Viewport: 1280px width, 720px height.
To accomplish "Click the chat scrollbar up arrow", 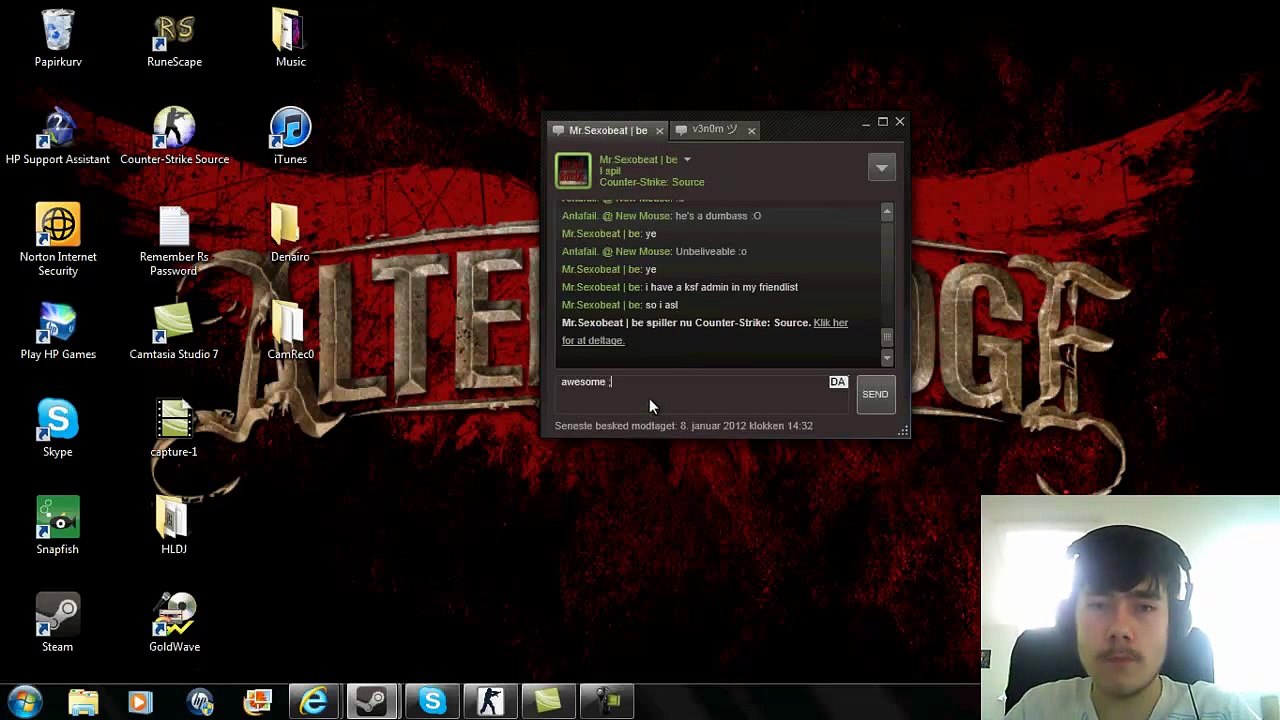I will pyautogui.click(x=887, y=211).
